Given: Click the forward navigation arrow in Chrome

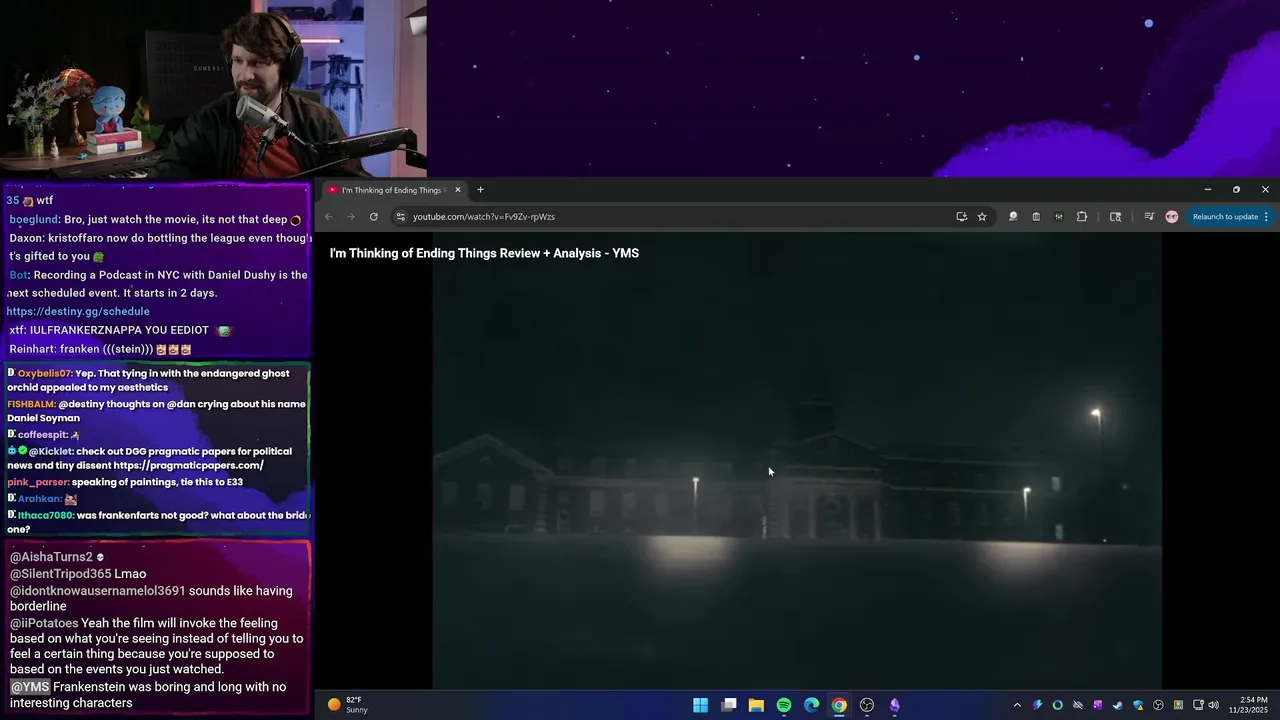Looking at the screenshot, I should pyautogui.click(x=351, y=217).
